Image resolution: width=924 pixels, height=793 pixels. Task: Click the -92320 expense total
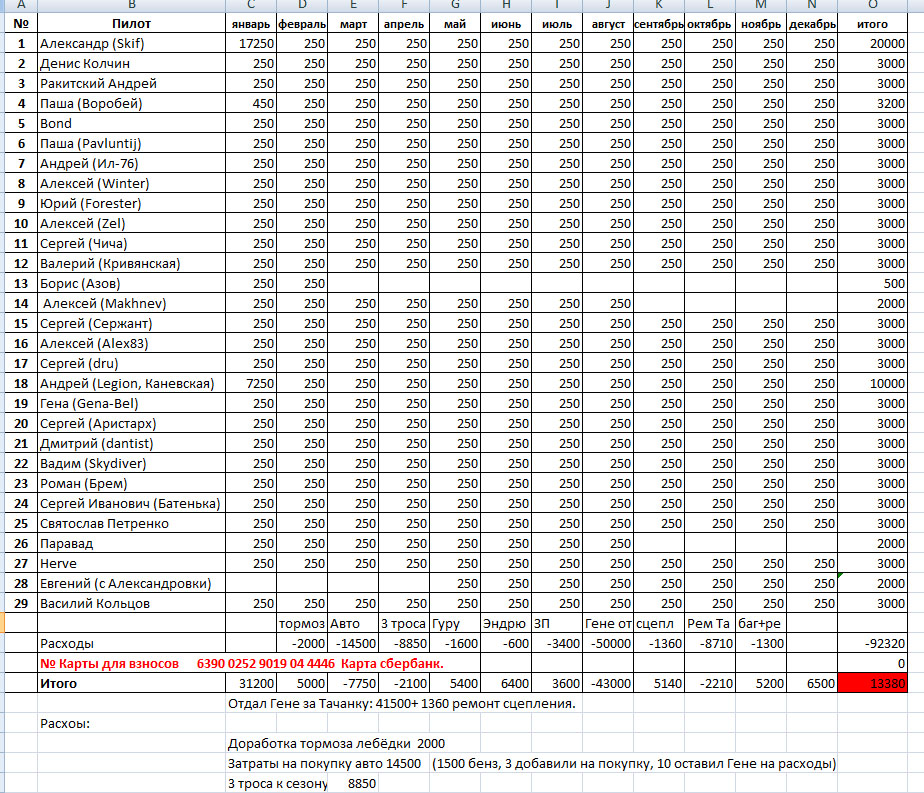pyautogui.click(x=872, y=644)
